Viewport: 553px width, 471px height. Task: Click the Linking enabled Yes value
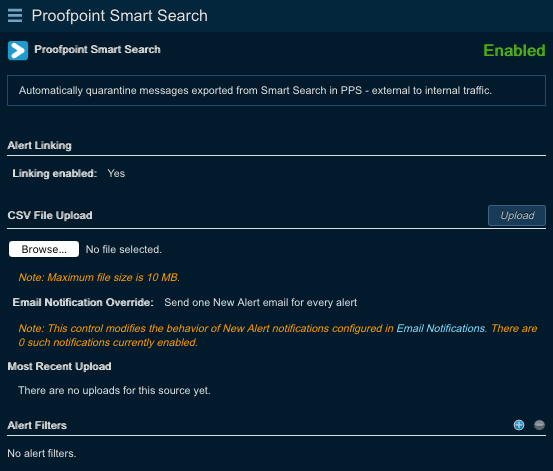116,173
